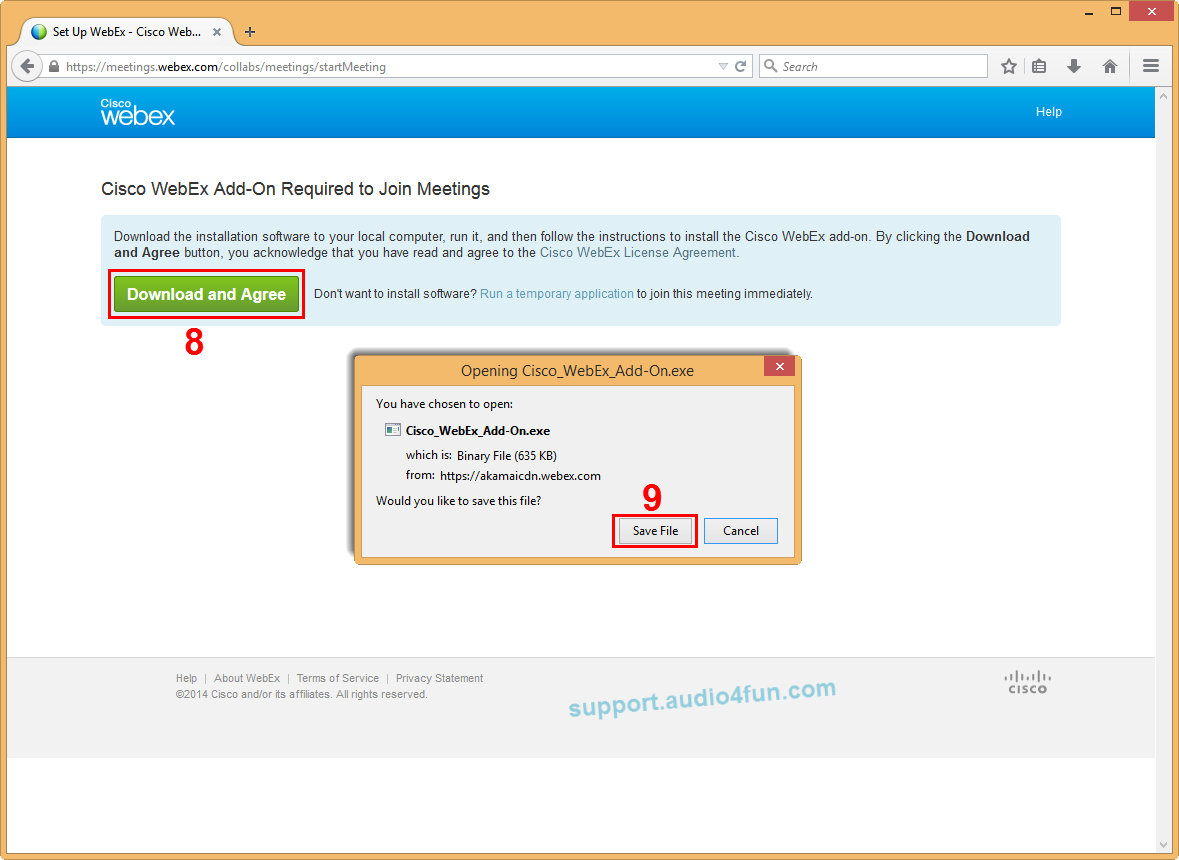Screen dimensions: 1179x860
Task: Click the page heading about Add-On Required
Action: tap(296, 189)
